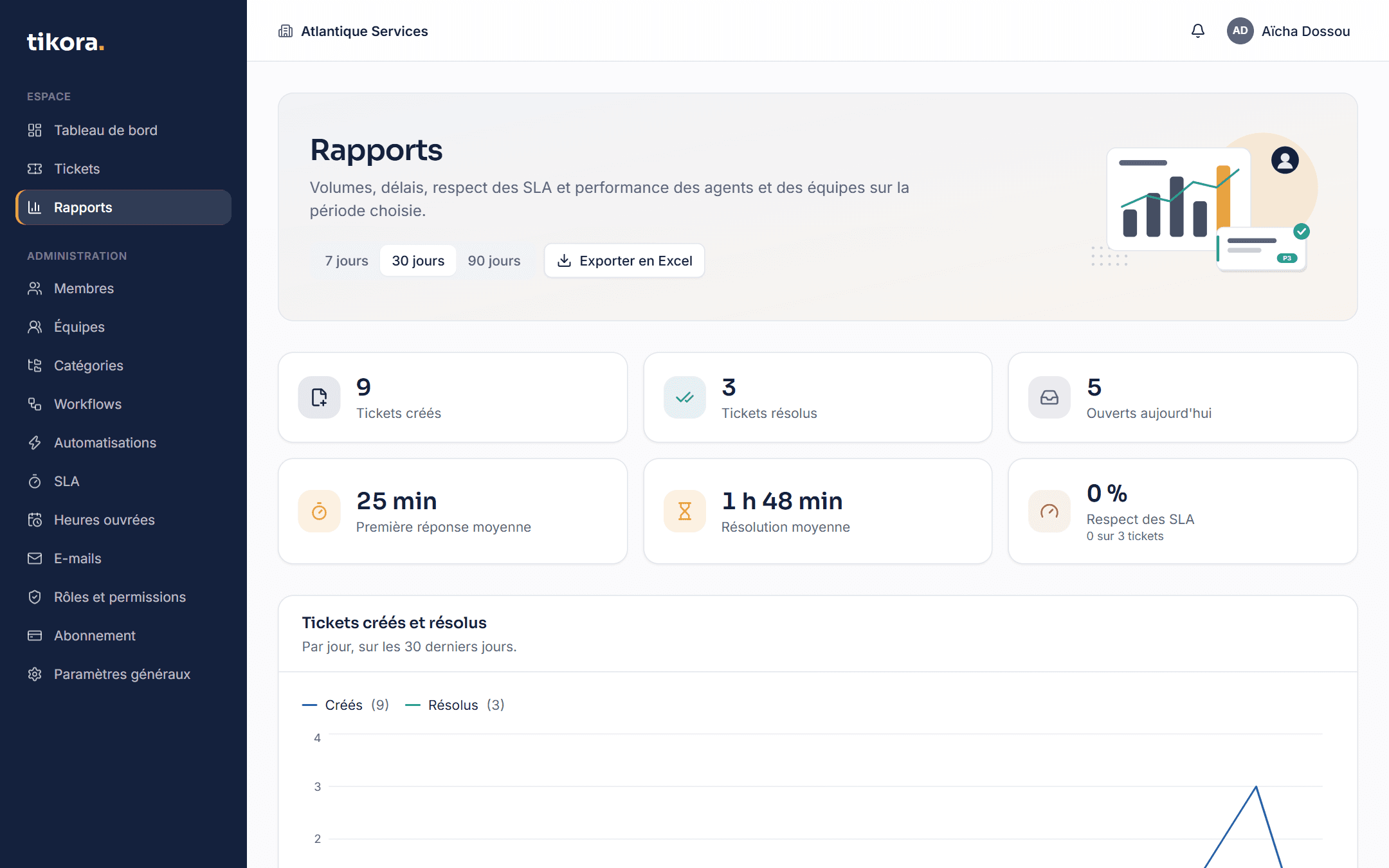
Task: Click the Tickets créés card icon
Action: tap(319, 397)
